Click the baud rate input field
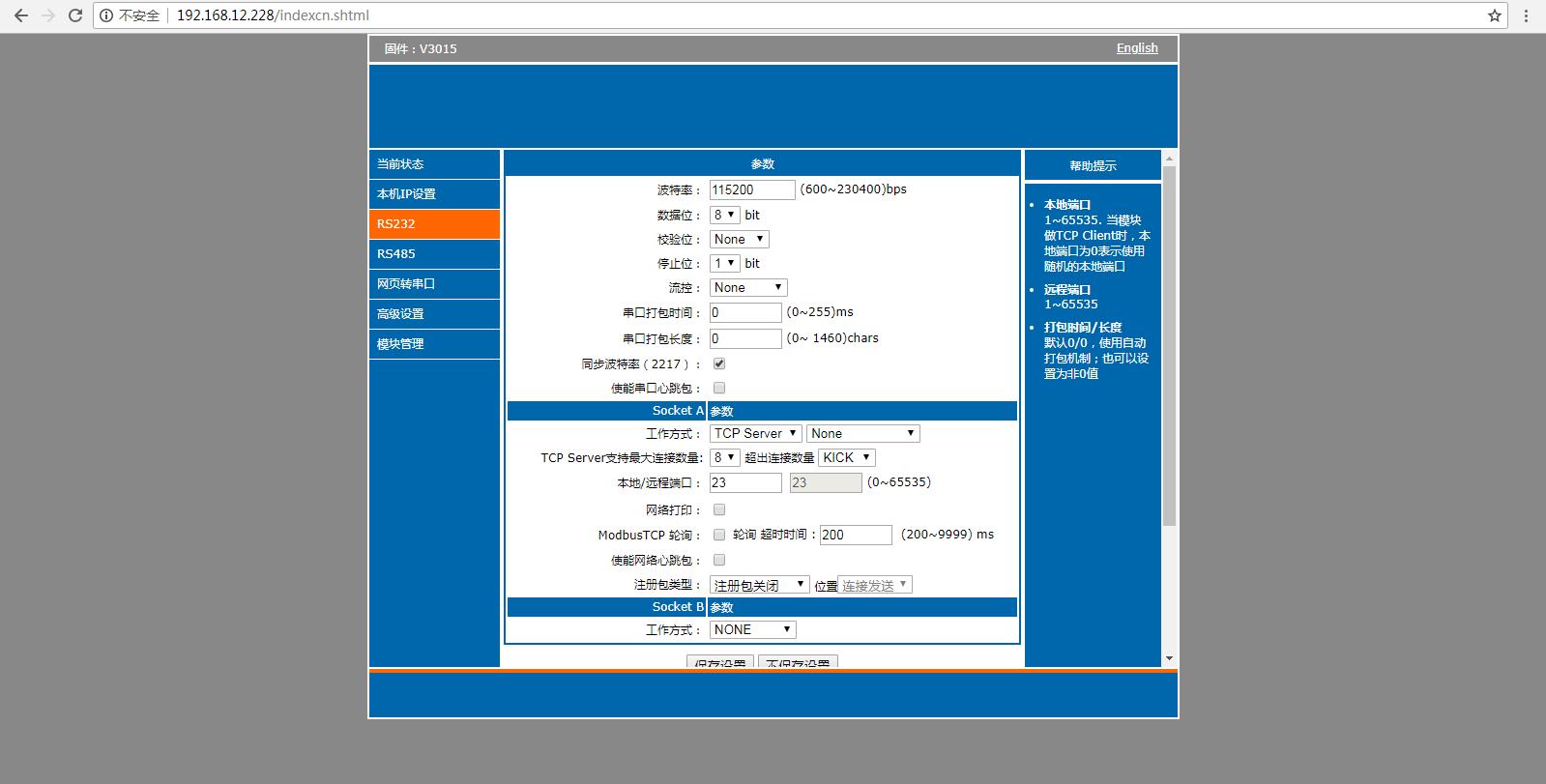 751,189
